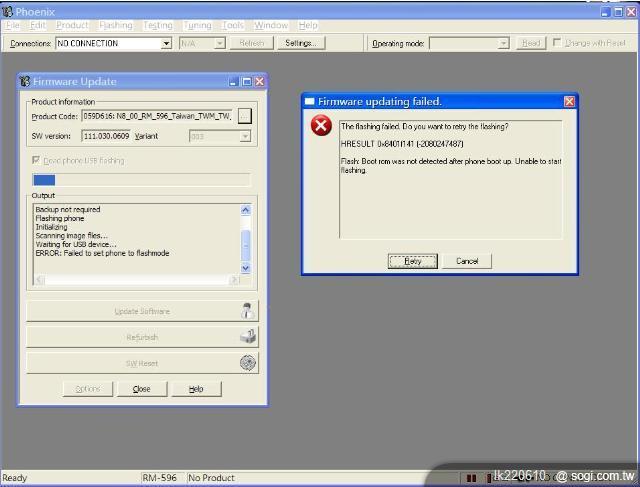Toggle Change with Reset checkbox
Image resolution: width=640 pixels, height=487 pixels.
557,42
